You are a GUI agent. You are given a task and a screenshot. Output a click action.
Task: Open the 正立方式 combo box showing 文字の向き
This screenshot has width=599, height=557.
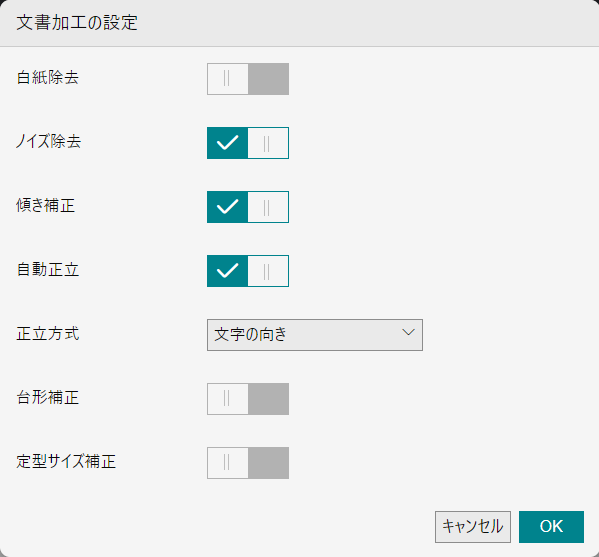pos(315,335)
